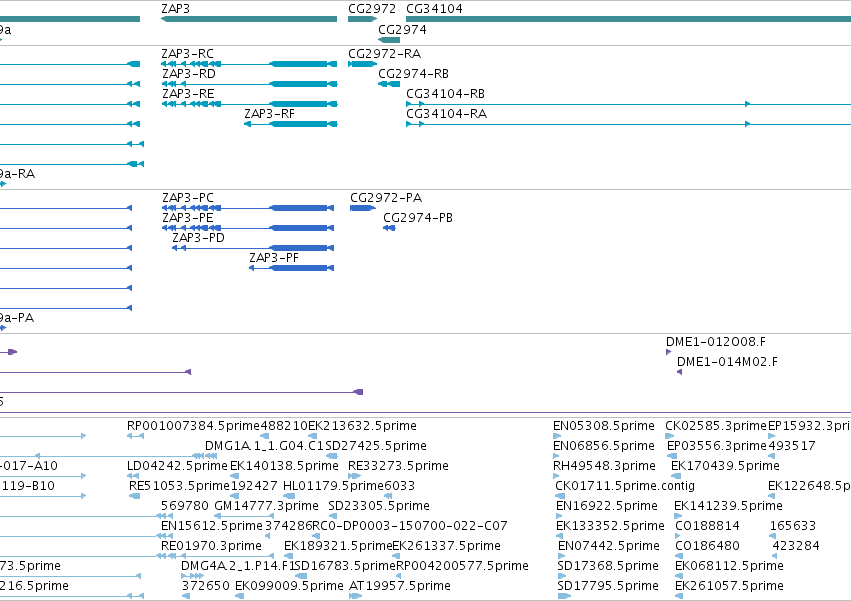
Task: Open transcript CG2972-RA
Action: (384, 54)
